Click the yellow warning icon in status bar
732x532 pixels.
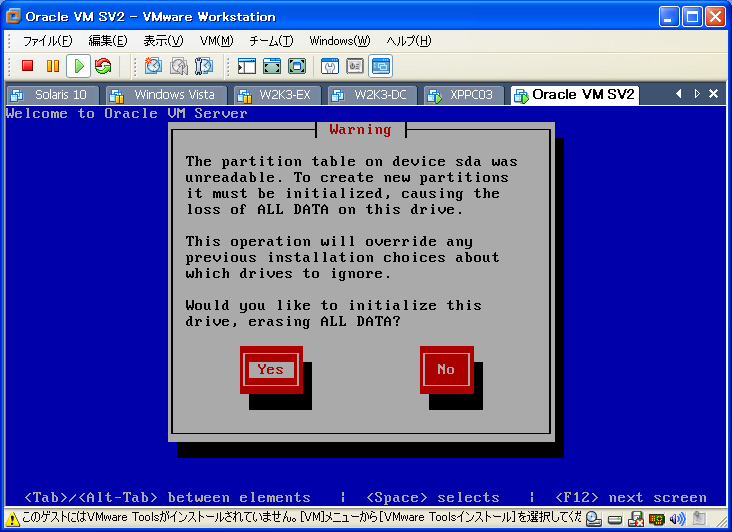[x=13, y=518]
